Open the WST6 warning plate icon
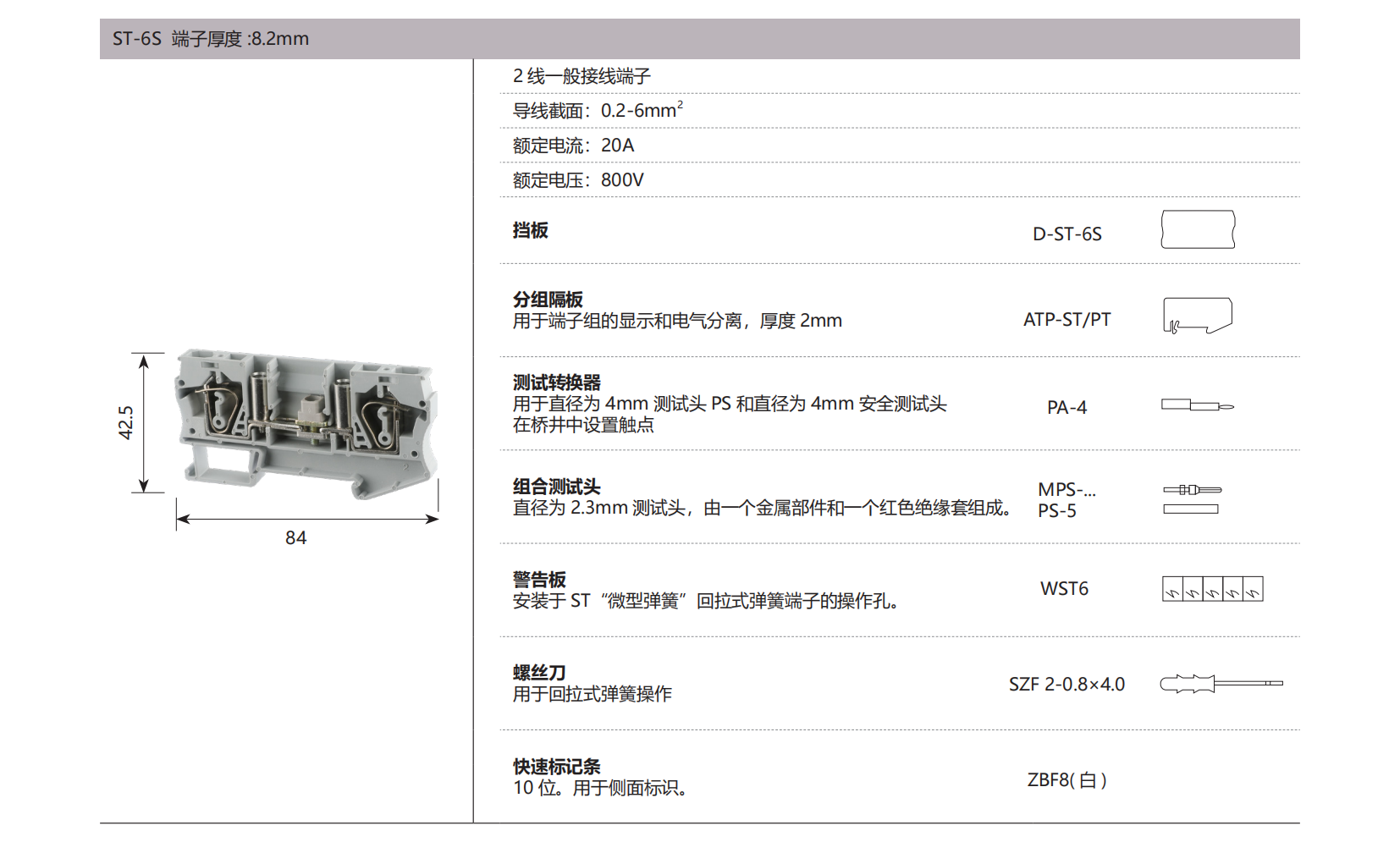This screenshot has width=1400, height=853. [x=1212, y=588]
